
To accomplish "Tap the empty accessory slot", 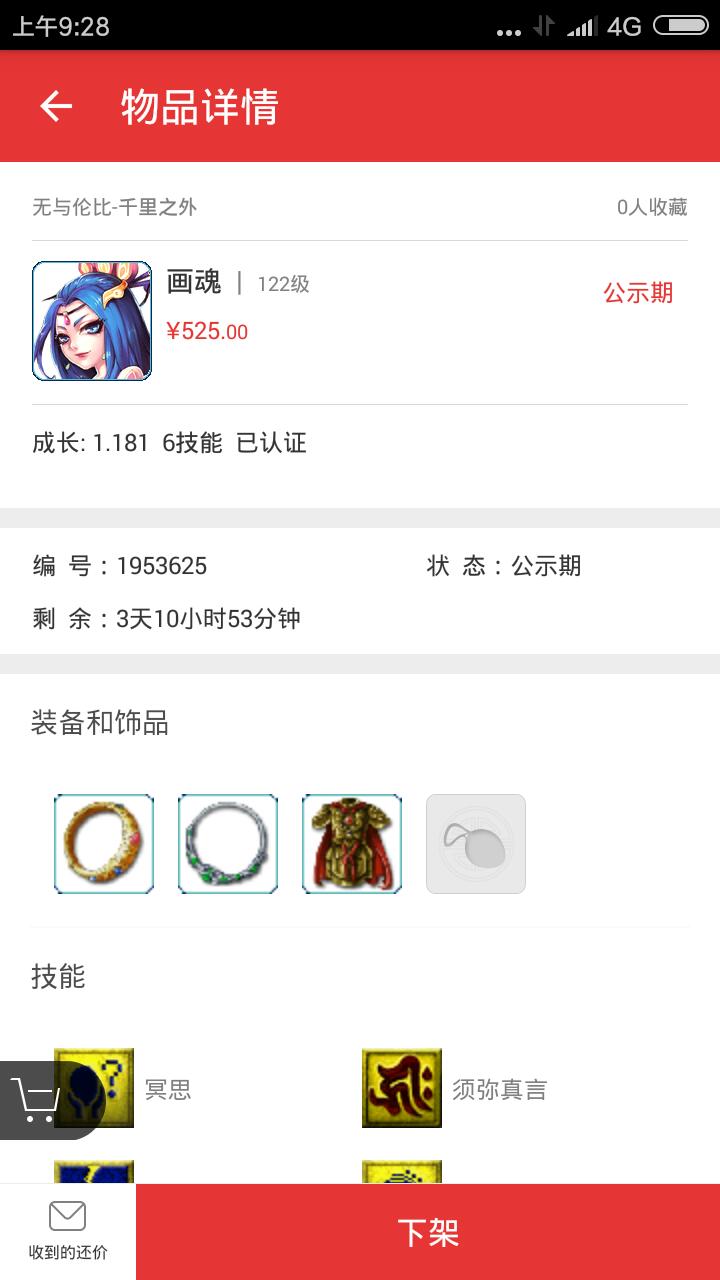I will click(x=476, y=844).
